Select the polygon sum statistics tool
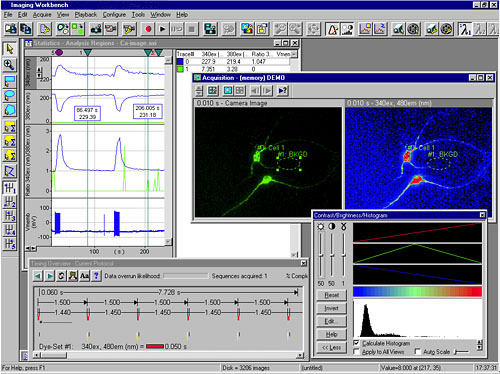 10,155
